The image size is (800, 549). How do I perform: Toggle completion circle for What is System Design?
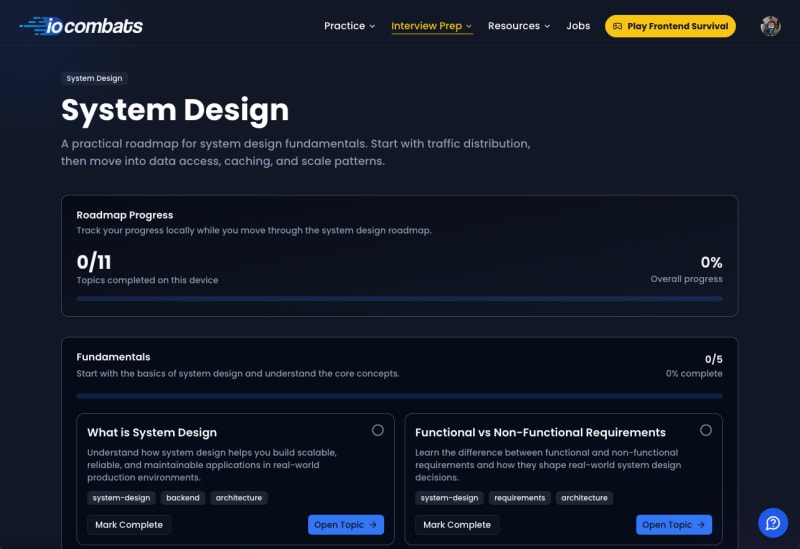pos(377,430)
